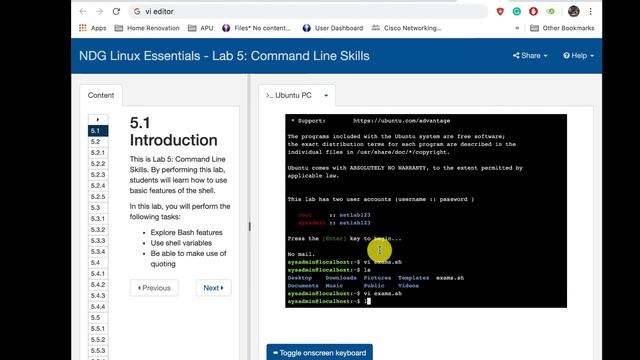The height and width of the screenshot is (360, 640).
Task: Click the pane splitter handle between panels
Action: [x=249, y=226]
